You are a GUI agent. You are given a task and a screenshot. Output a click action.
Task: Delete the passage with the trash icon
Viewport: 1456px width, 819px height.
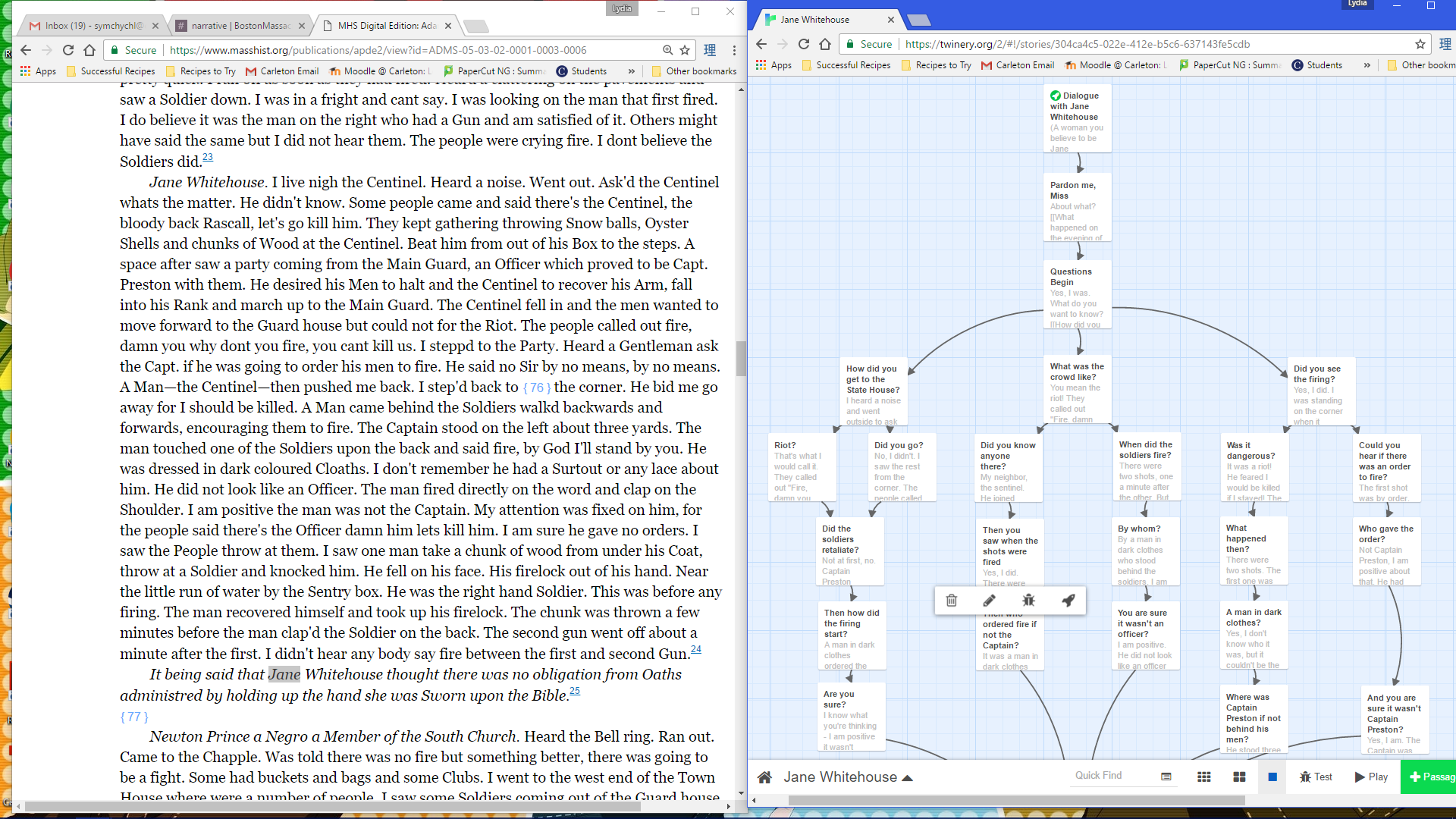click(951, 601)
